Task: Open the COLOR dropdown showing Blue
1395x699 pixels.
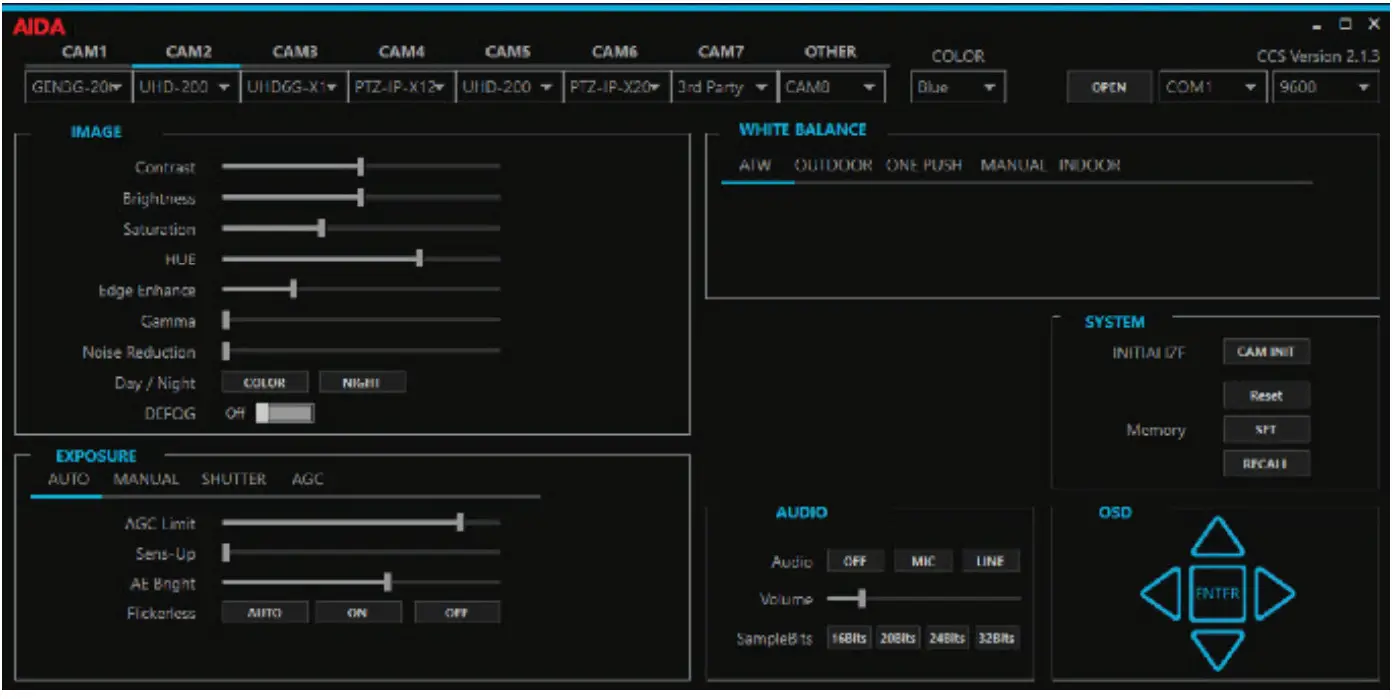Action: point(957,86)
